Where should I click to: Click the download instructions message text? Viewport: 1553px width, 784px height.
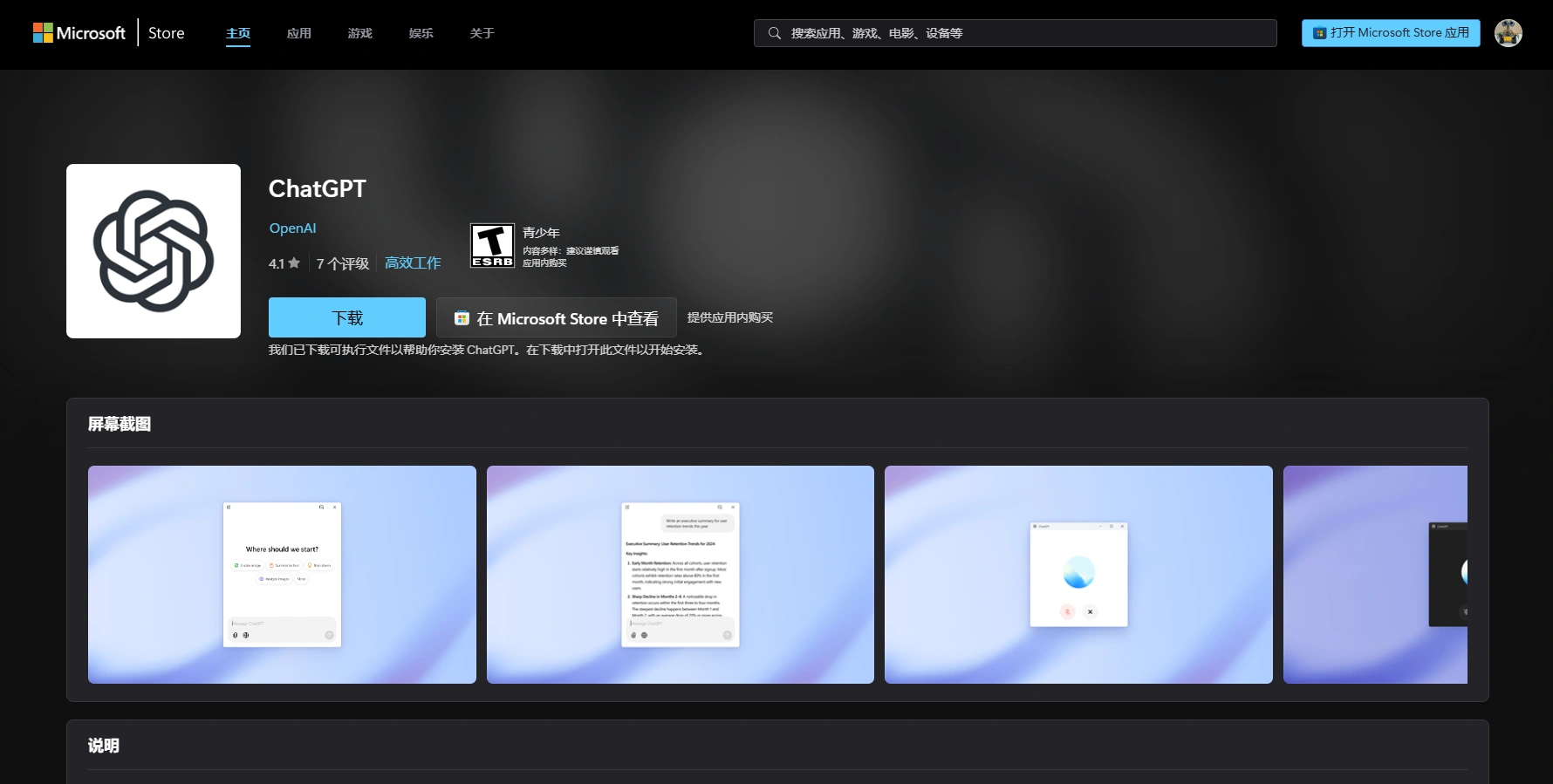[x=487, y=350]
